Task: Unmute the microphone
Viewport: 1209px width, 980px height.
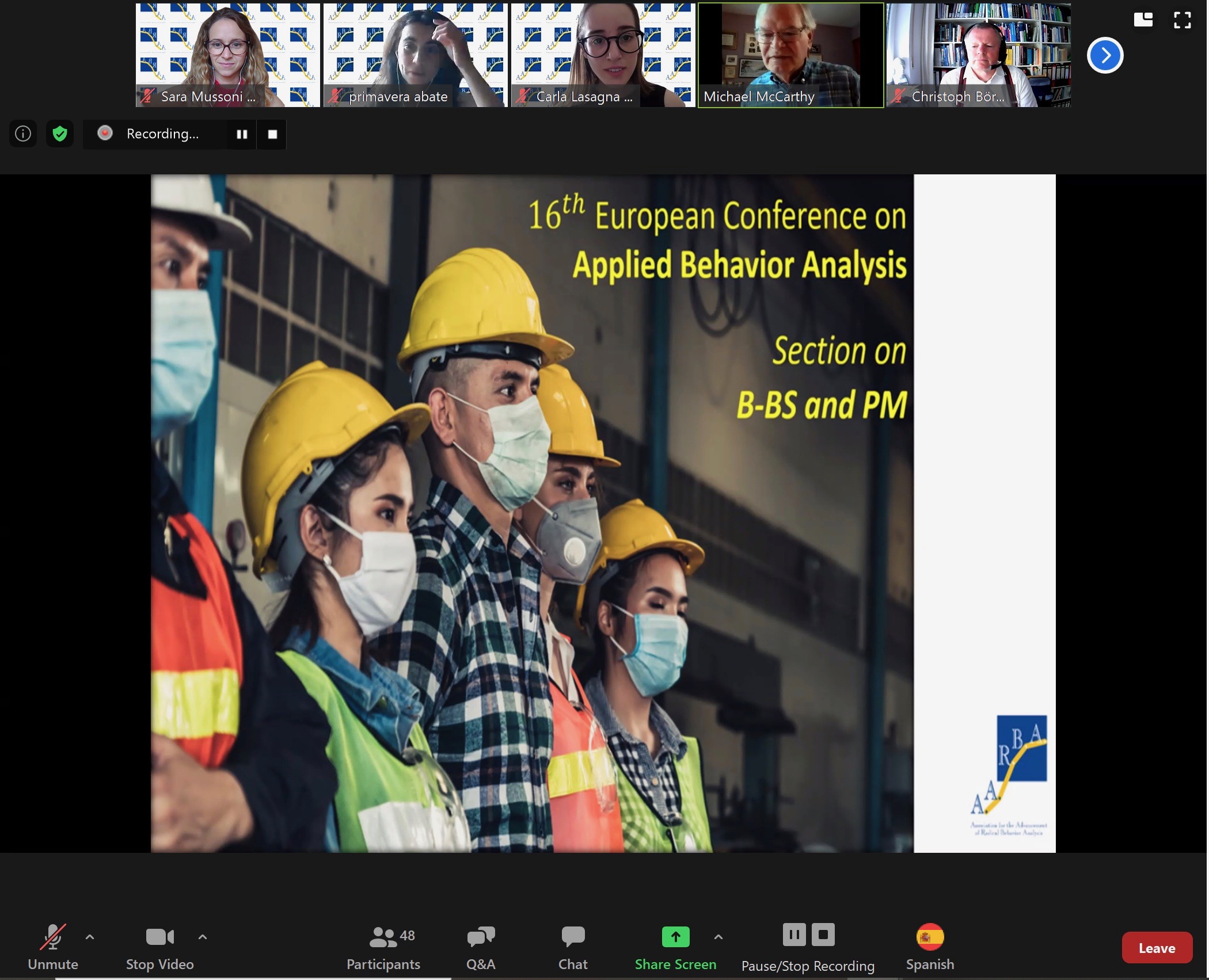Action: coord(52,947)
